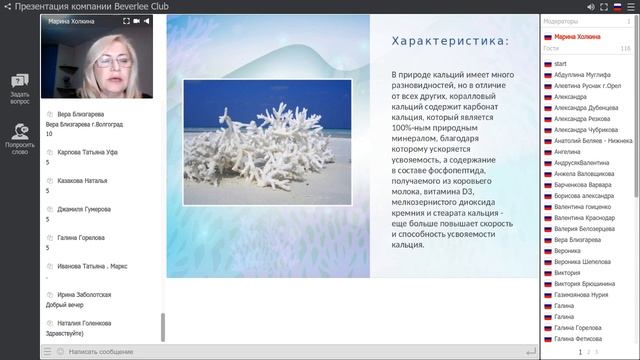Open the language flag selector
This screenshot has height=360, width=640.
(618, 7)
